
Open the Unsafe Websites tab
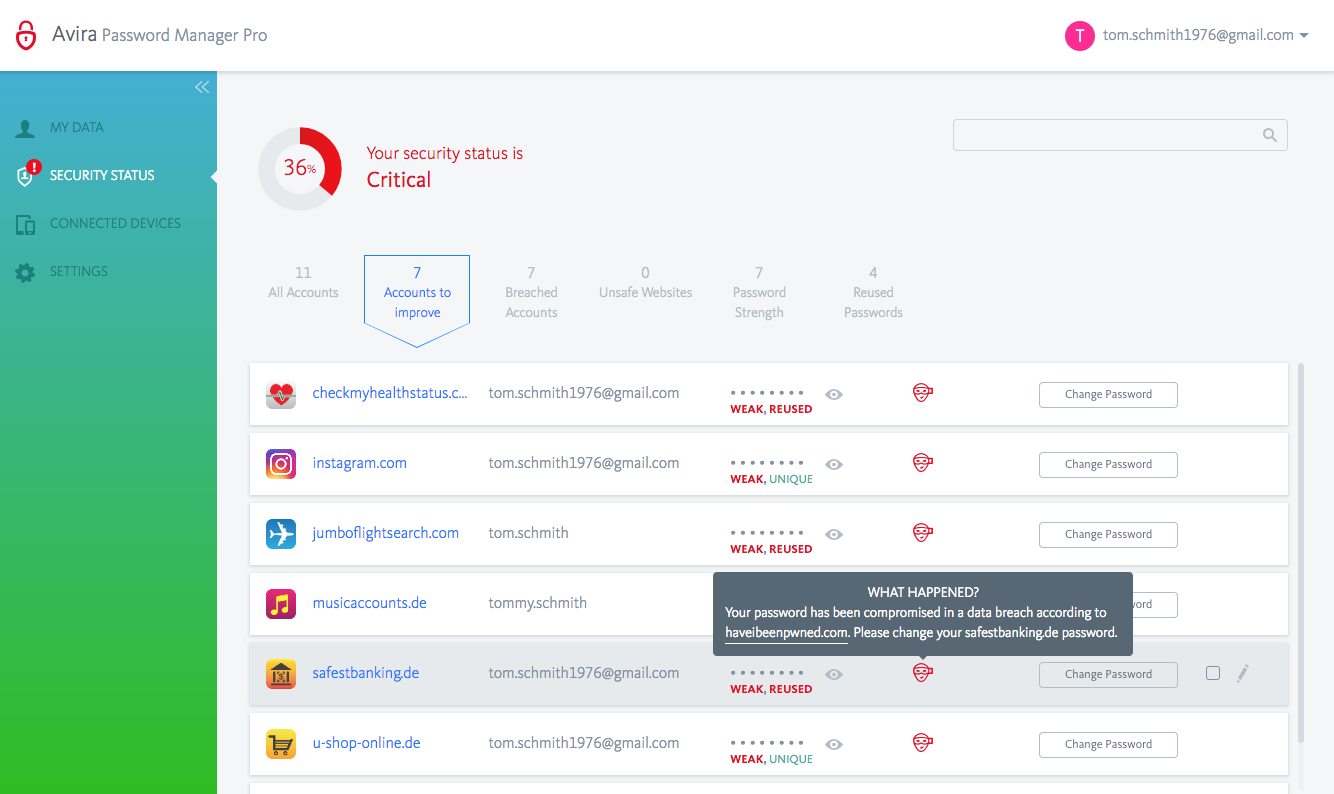(x=645, y=283)
